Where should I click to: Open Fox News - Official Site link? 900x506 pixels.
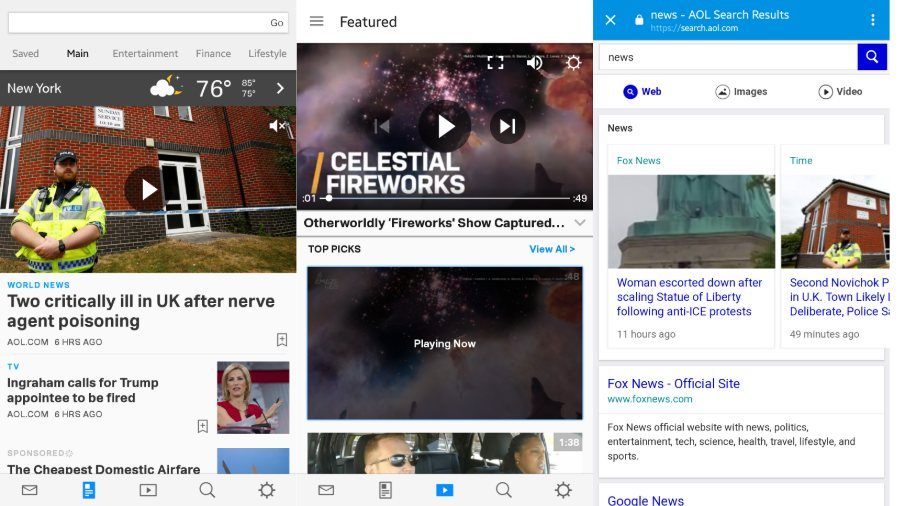point(673,383)
